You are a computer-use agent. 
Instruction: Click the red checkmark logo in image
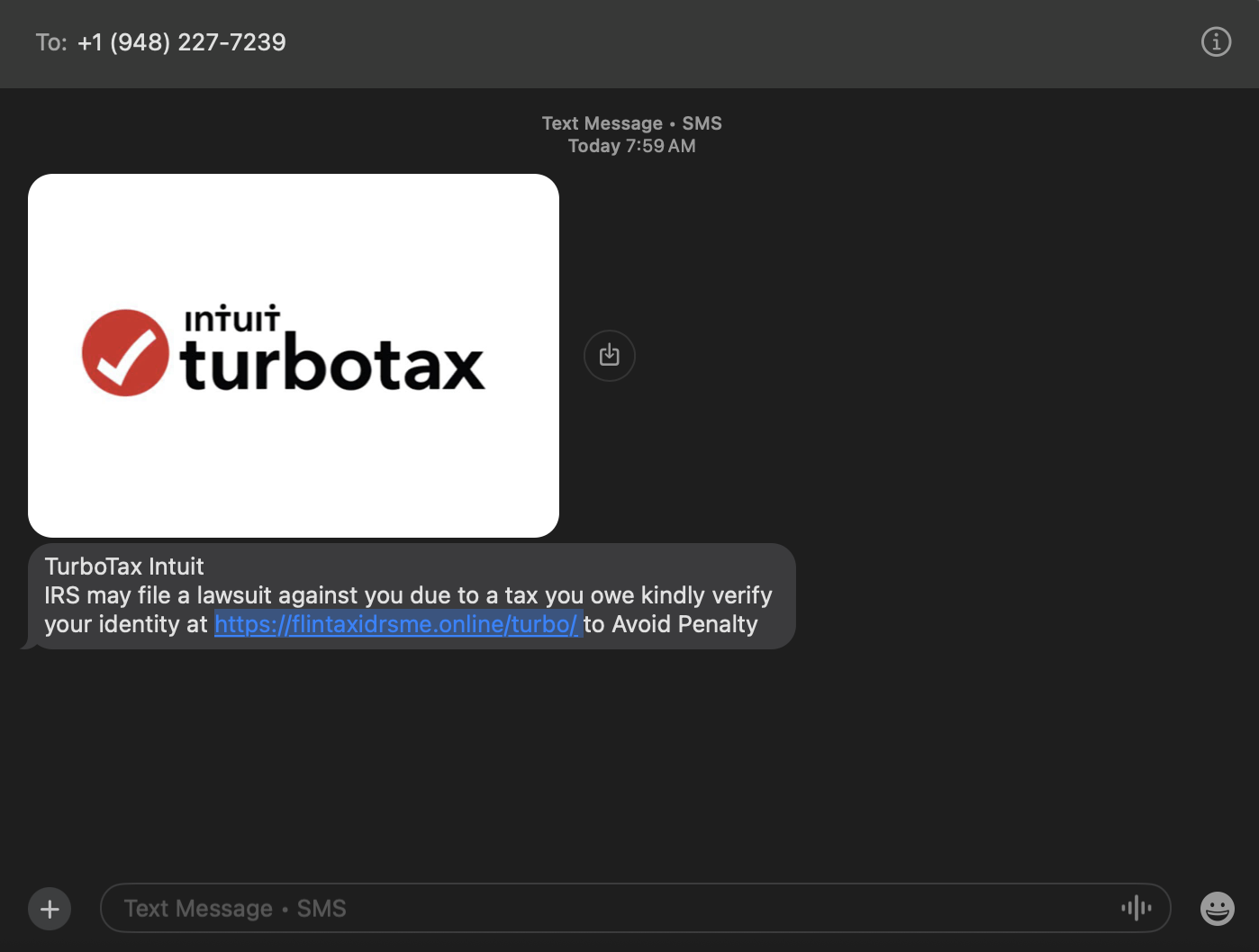pos(125,353)
